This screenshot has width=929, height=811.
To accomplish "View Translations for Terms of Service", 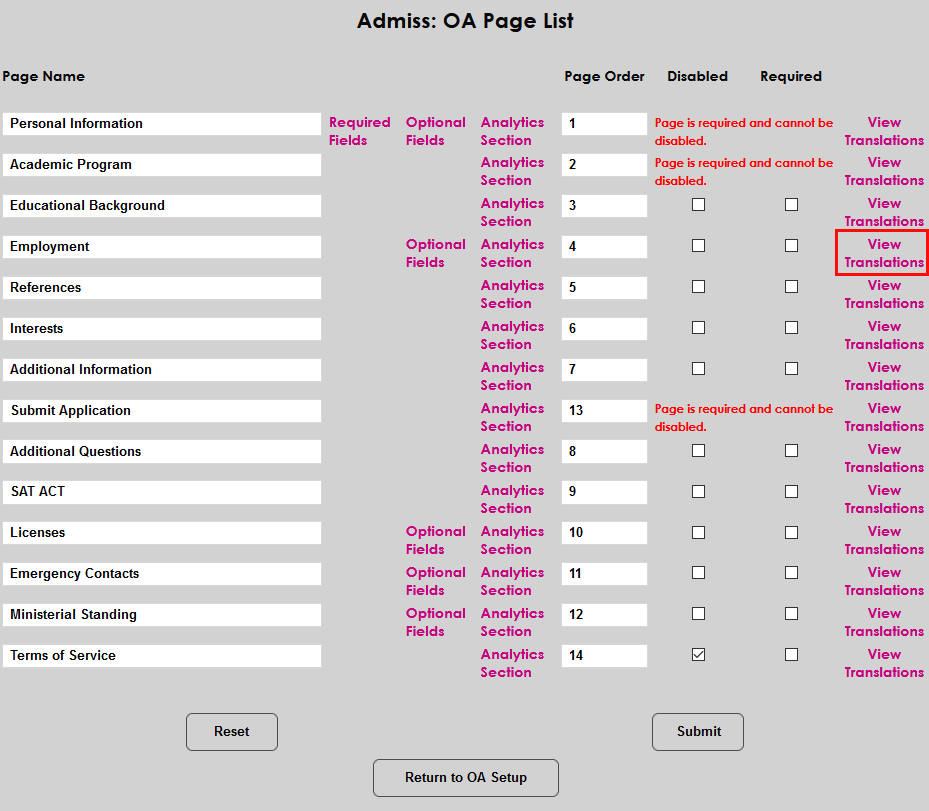I will (x=882, y=663).
